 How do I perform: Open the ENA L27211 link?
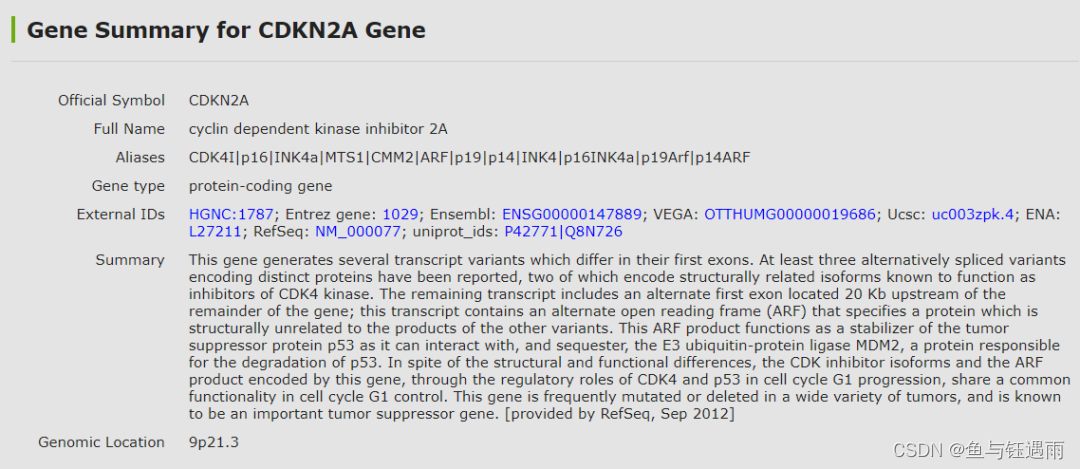pyautogui.click(x=215, y=232)
